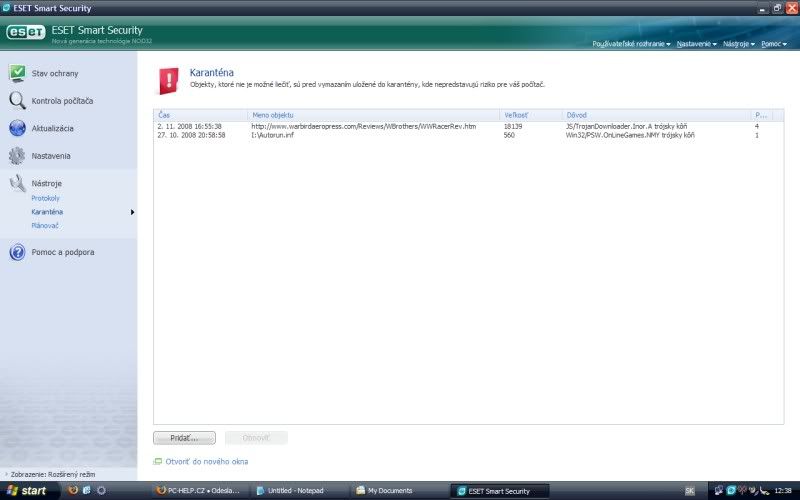Click the Pridať... button
The image size is (800, 500).
[x=184, y=438]
